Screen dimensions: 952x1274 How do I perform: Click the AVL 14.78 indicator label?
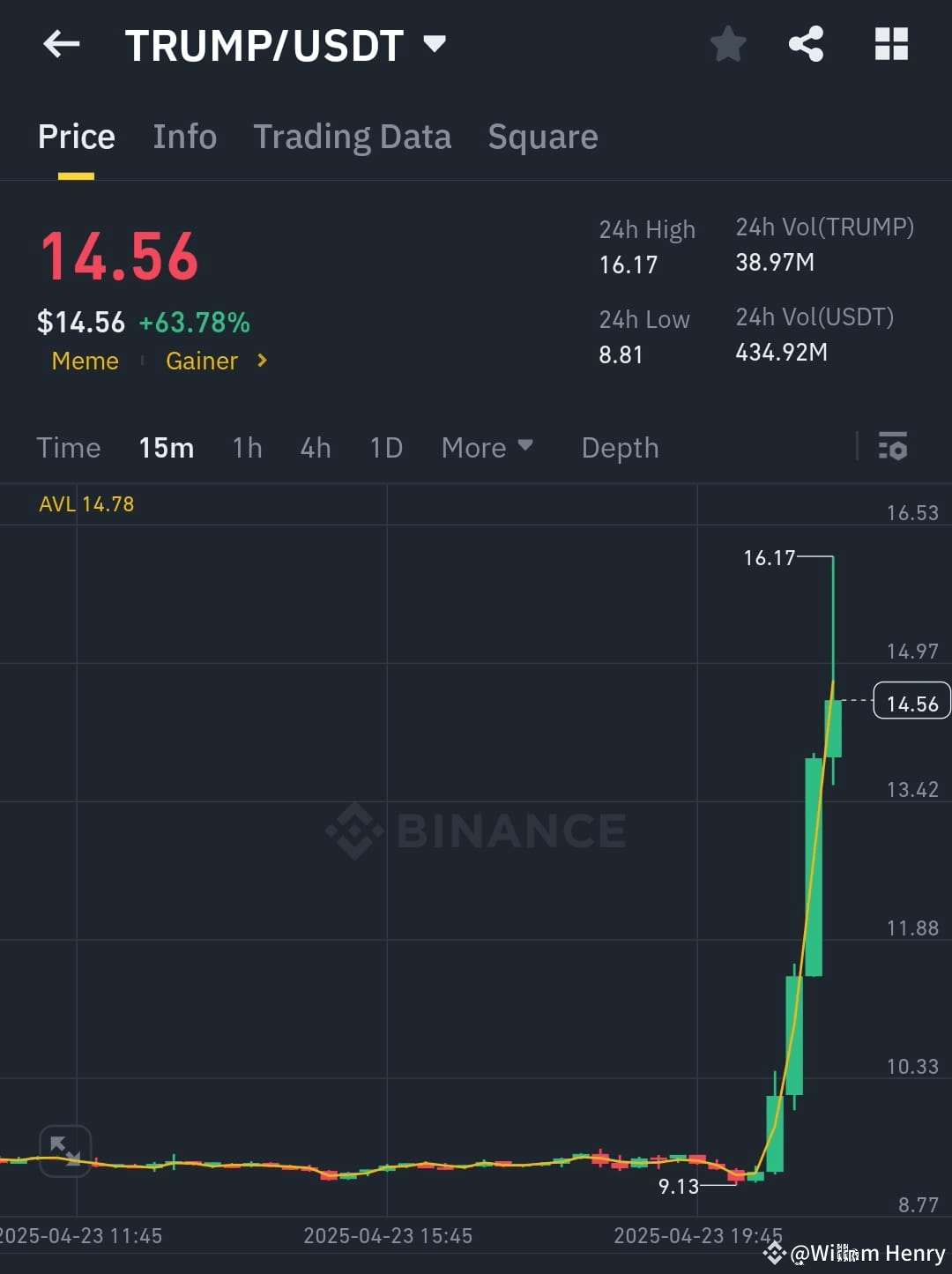point(86,504)
